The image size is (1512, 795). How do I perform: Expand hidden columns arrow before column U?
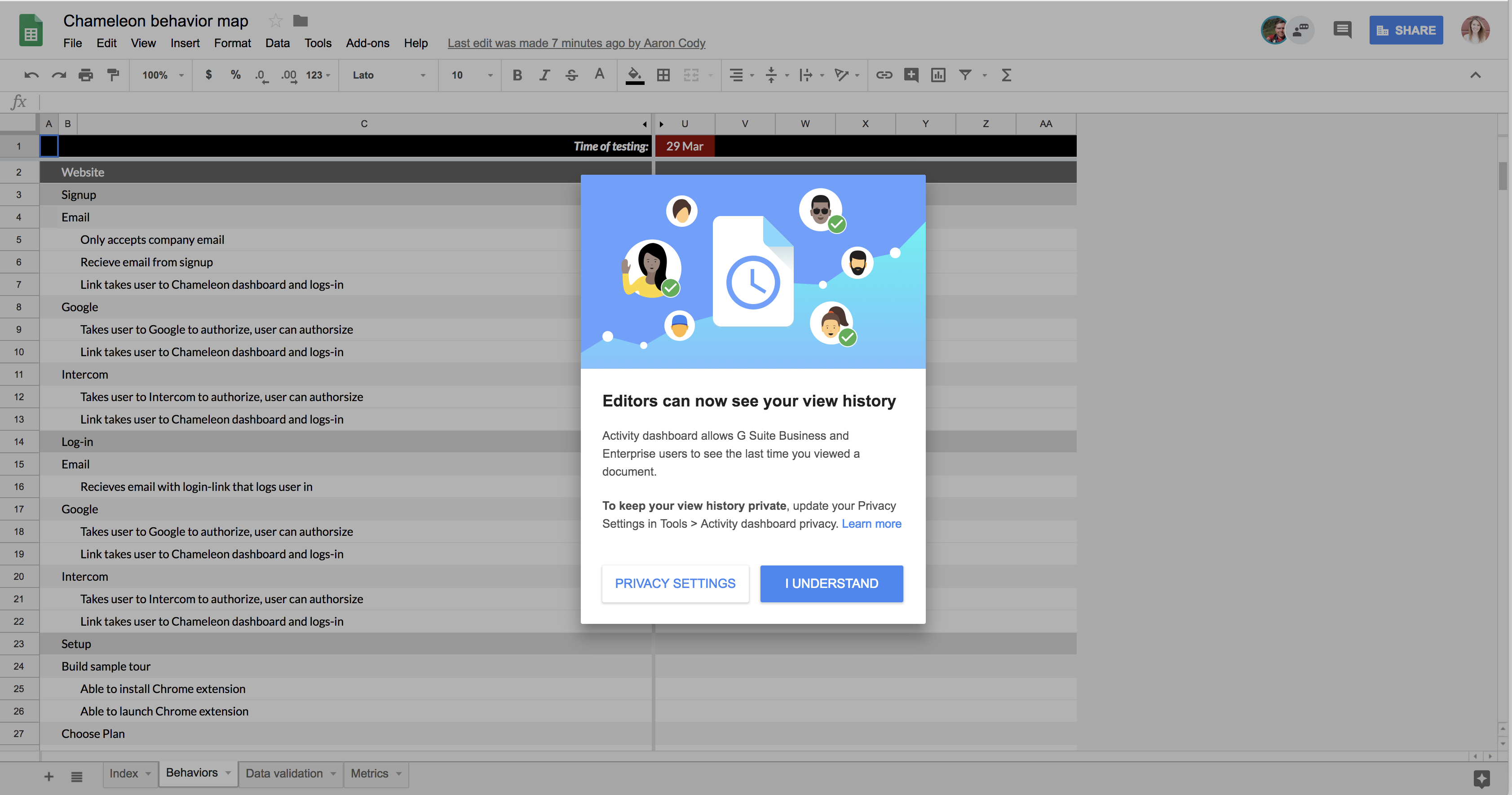pos(662,124)
